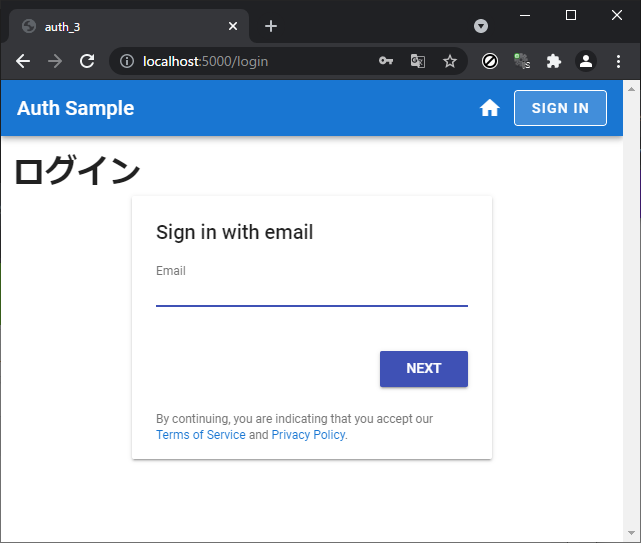The image size is (641, 543).
Task: Maximize the browser window
Action: tap(571, 16)
